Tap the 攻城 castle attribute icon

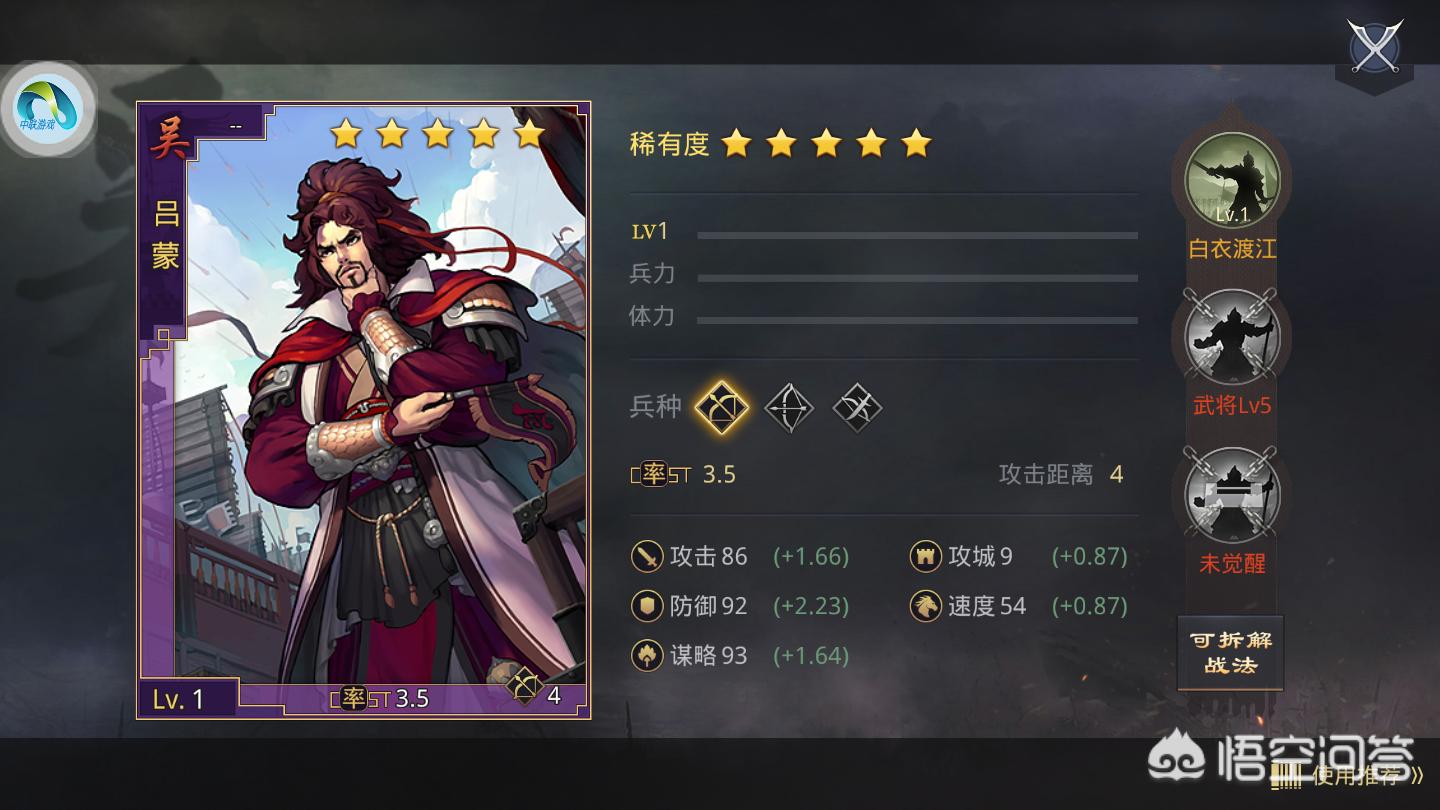click(x=926, y=556)
